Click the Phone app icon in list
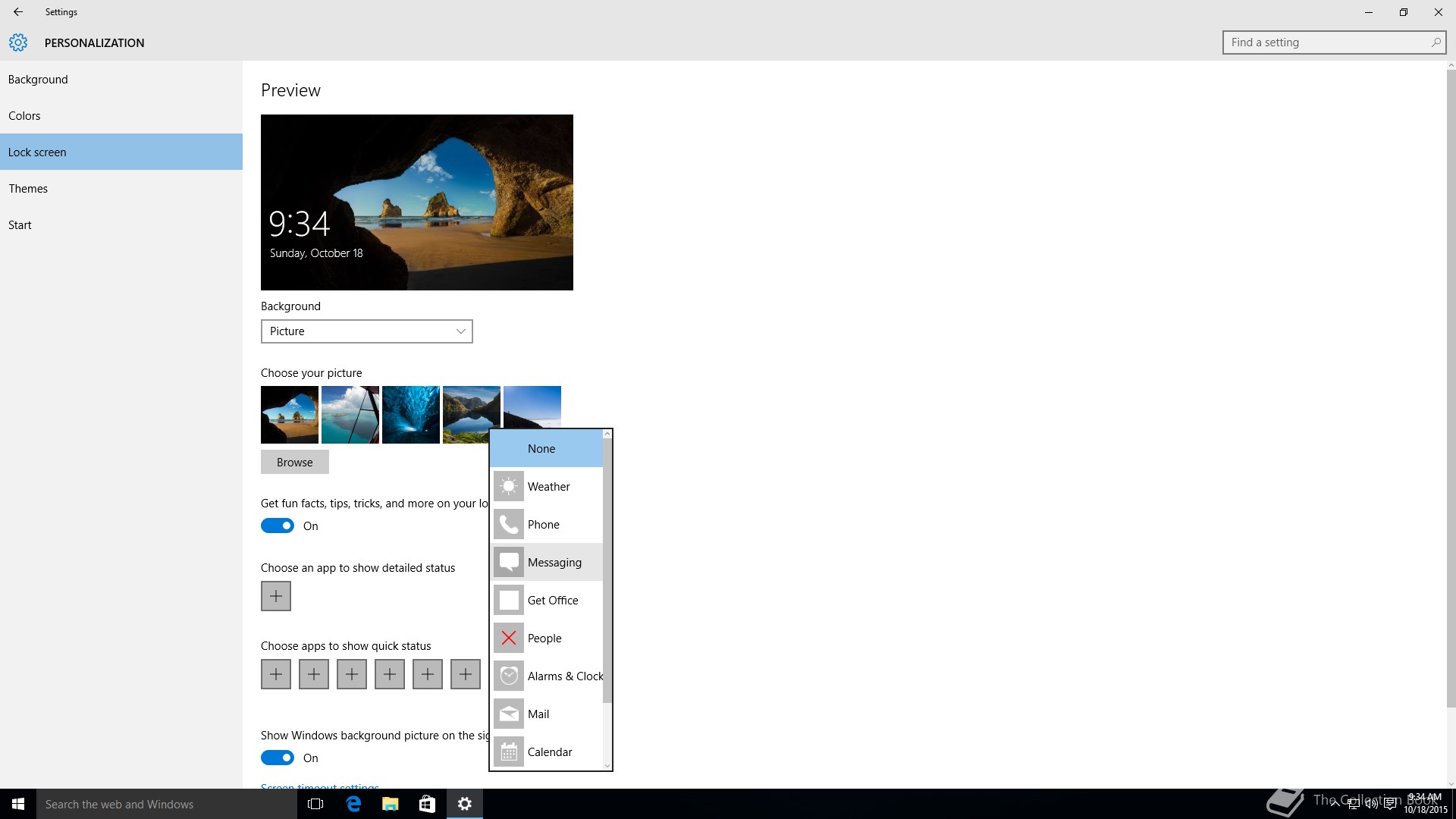 point(509,524)
